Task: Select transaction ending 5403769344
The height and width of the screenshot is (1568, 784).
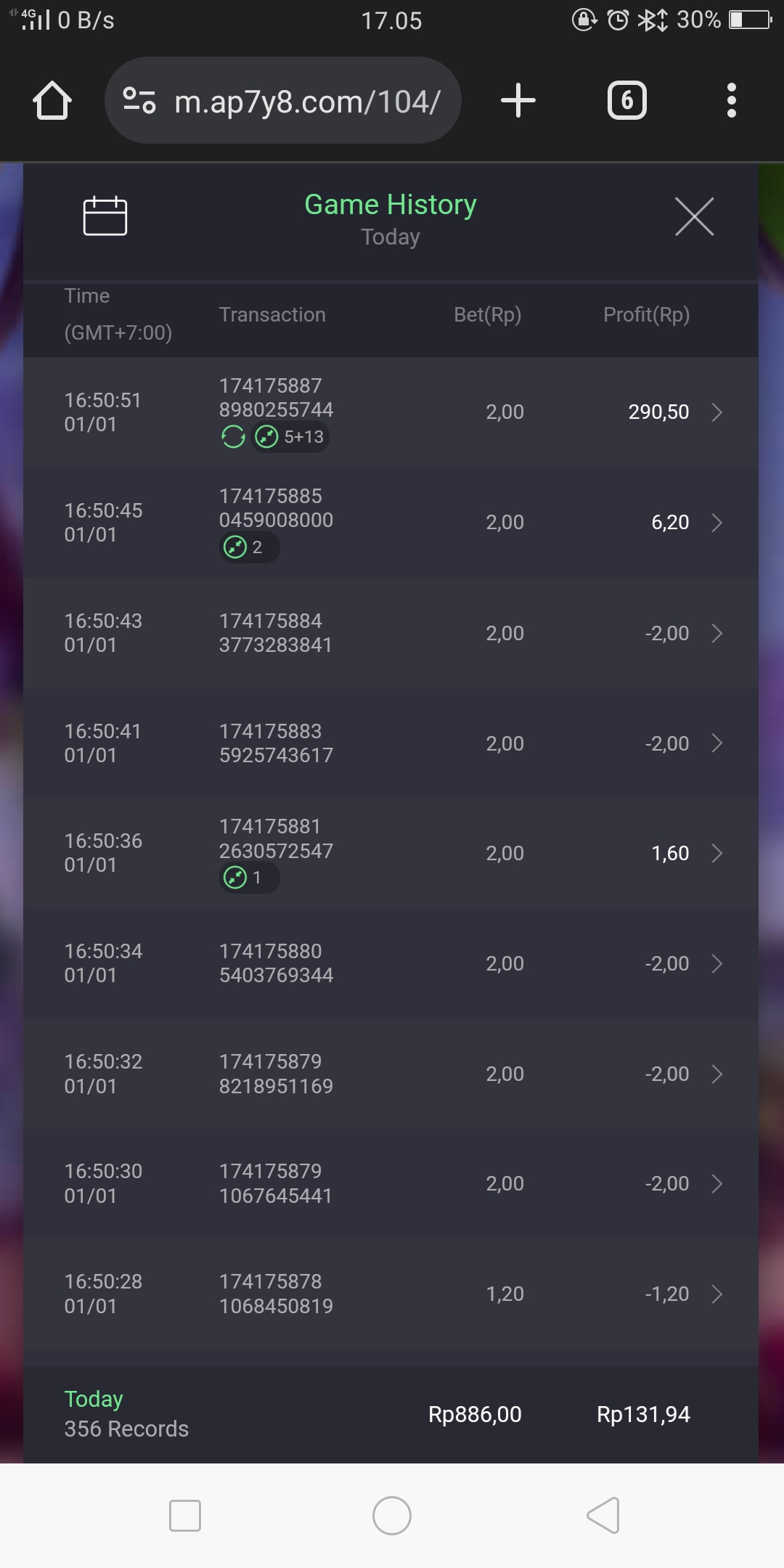Action: coord(276,963)
